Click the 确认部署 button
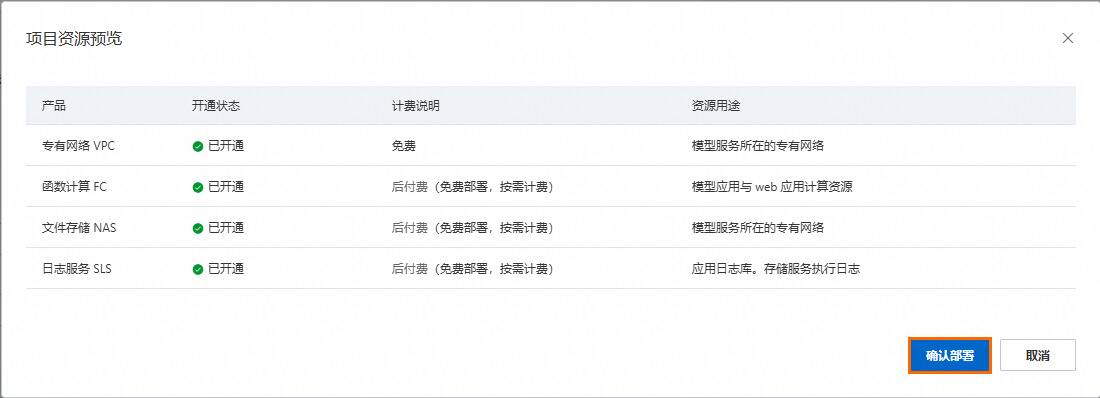This screenshot has height=398, width=1100. [950, 355]
